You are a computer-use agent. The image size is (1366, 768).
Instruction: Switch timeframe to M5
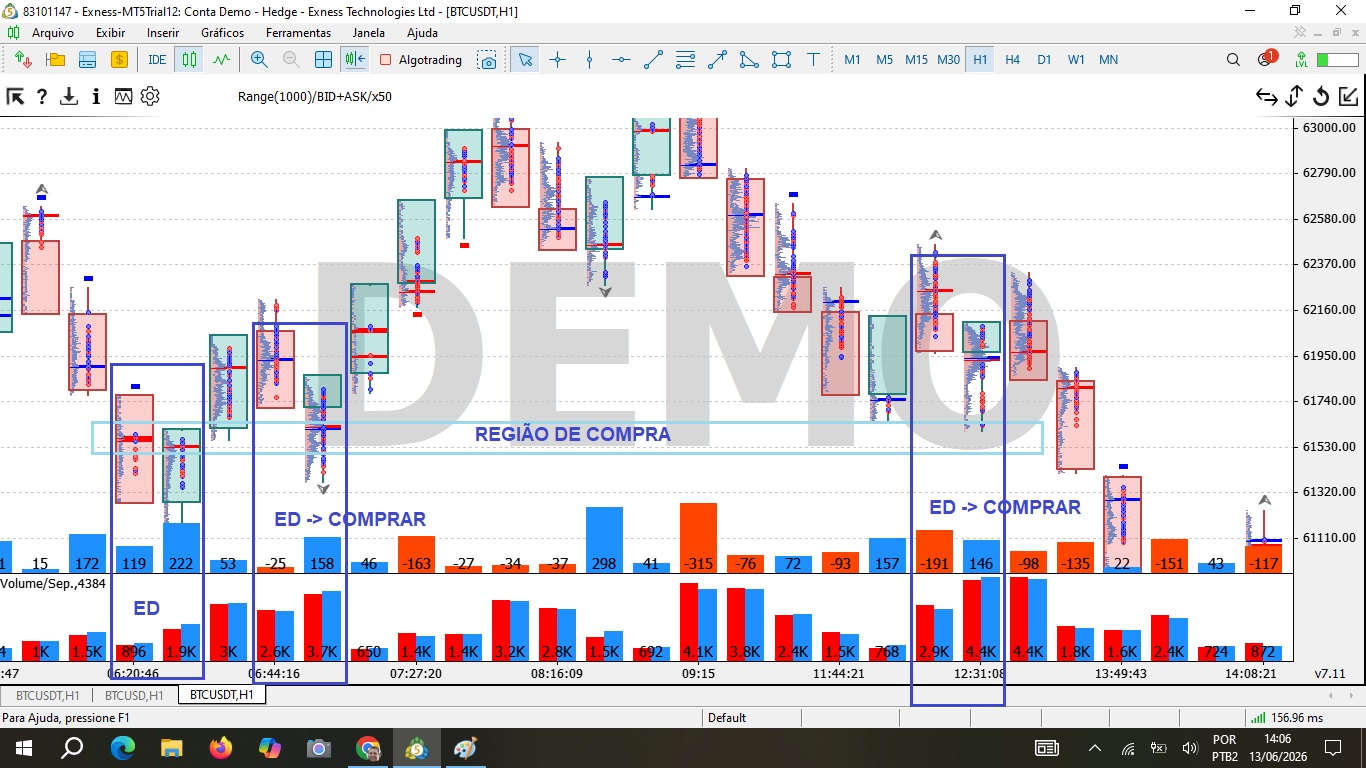tap(884, 59)
